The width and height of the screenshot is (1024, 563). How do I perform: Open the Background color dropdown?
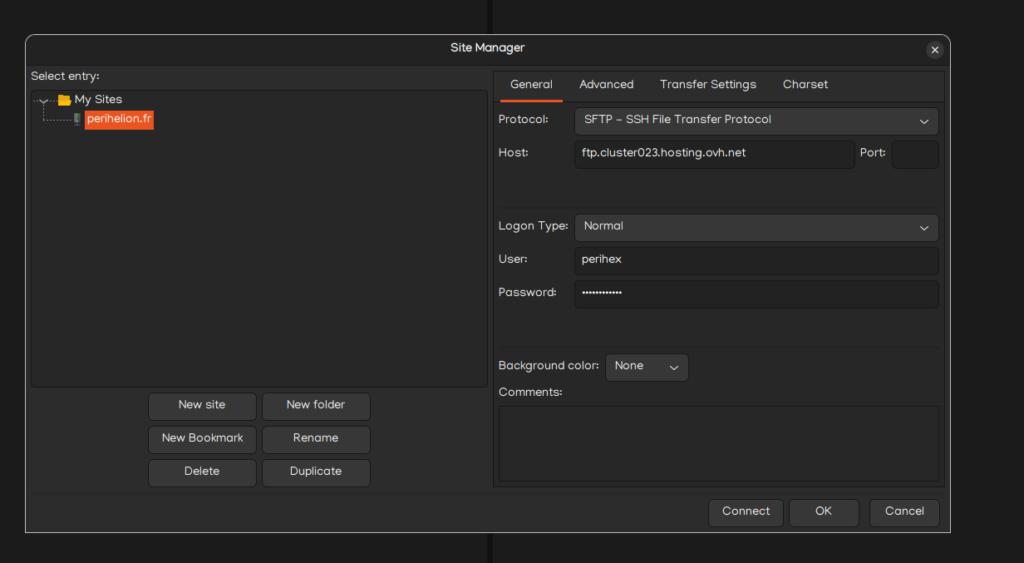point(647,367)
